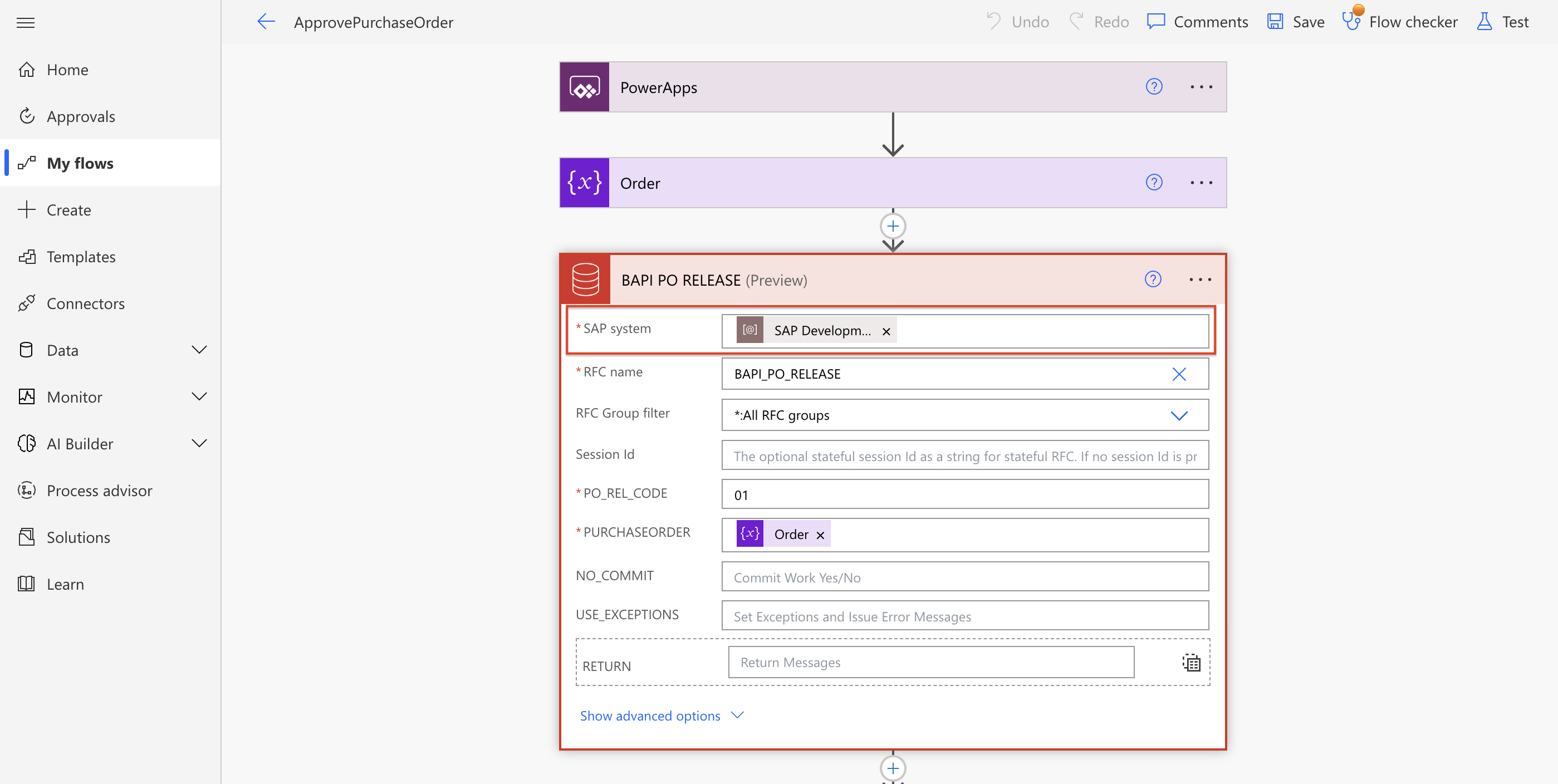Open Approvals in the sidebar
The height and width of the screenshot is (784, 1558).
[80, 116]
